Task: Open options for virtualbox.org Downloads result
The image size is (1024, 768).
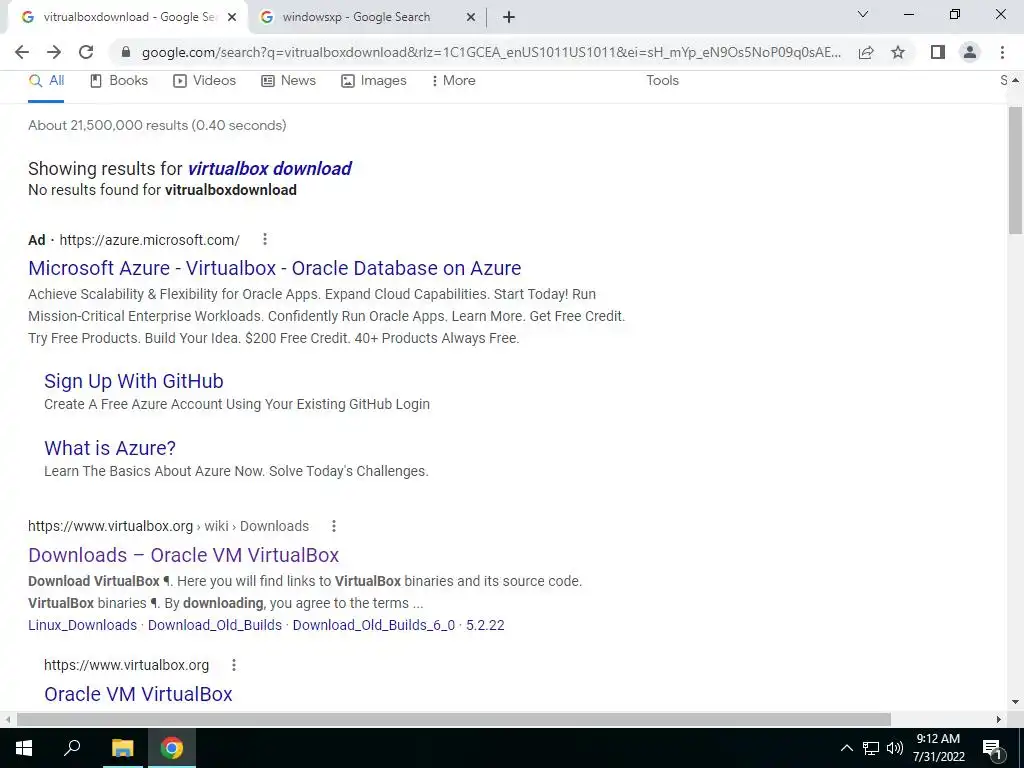Action: click(334, 526)
